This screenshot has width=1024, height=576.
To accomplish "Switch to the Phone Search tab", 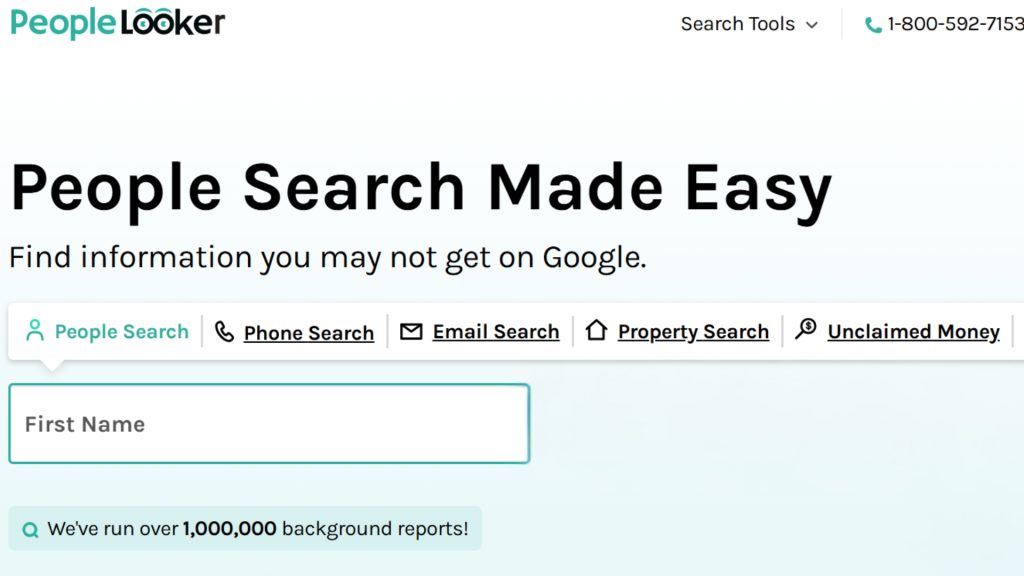I will pos(295,332).
